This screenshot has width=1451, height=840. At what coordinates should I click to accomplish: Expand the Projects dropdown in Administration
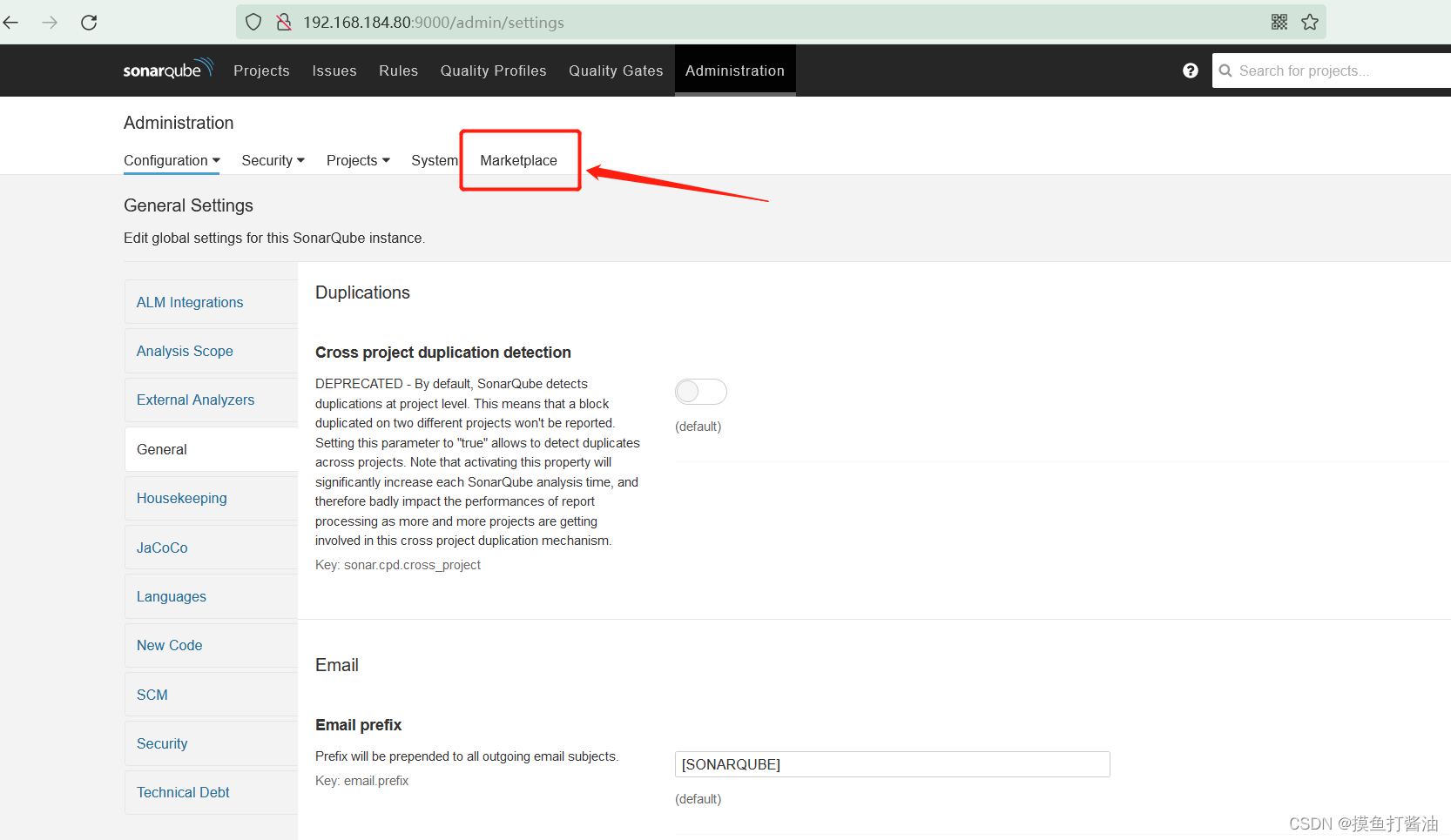358,160
